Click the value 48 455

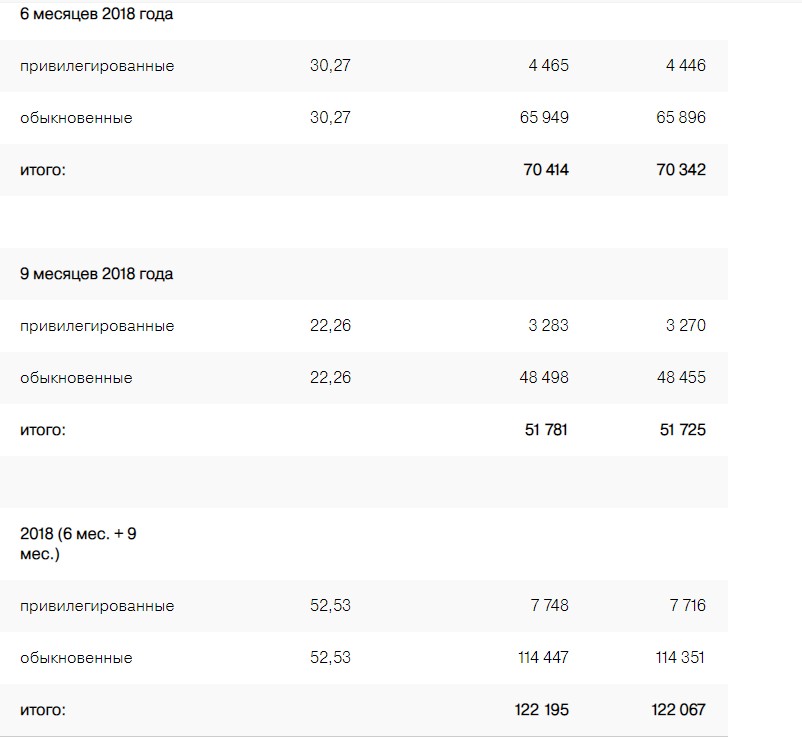[x=681, y=377]
